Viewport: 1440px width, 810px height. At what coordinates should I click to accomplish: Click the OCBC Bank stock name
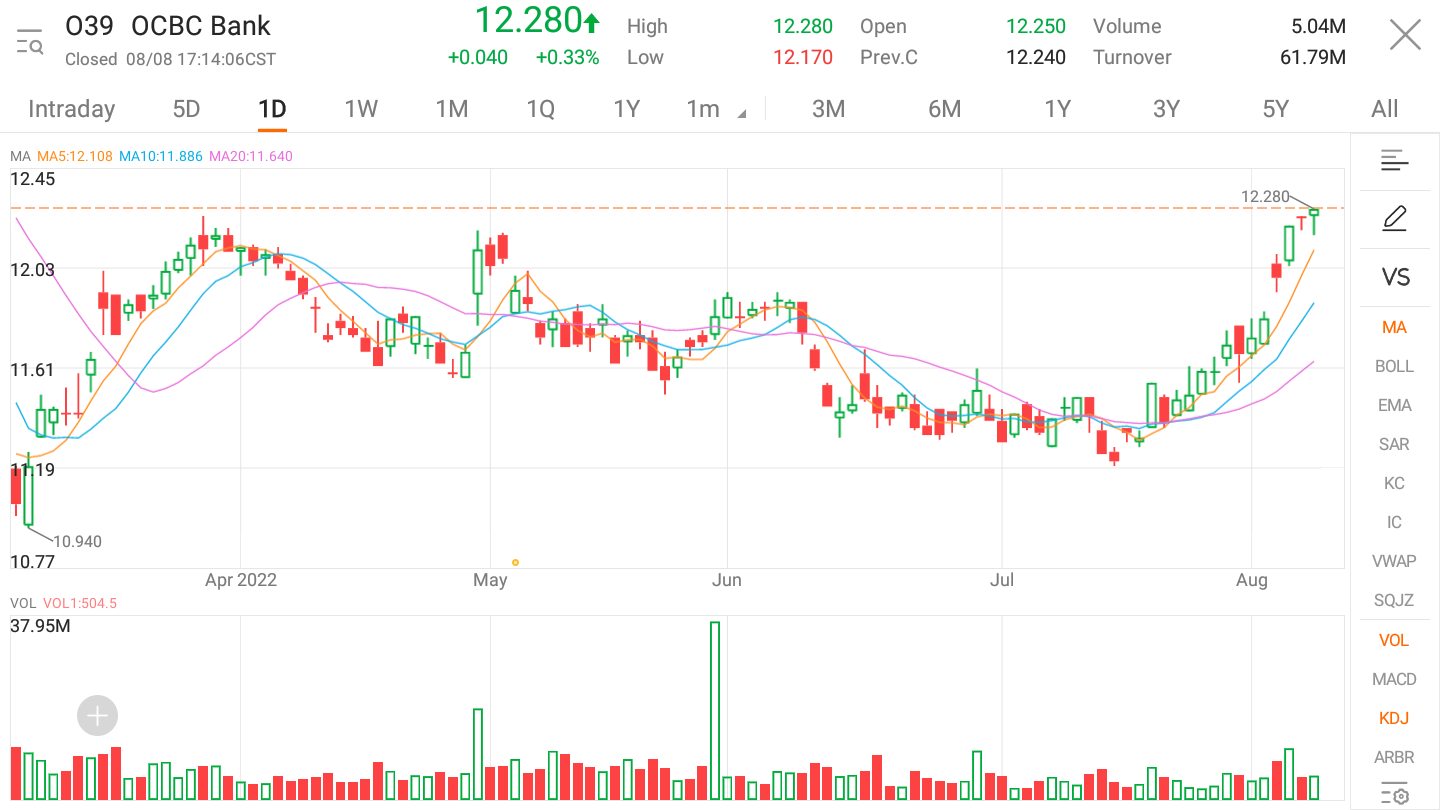coord(201,26)
